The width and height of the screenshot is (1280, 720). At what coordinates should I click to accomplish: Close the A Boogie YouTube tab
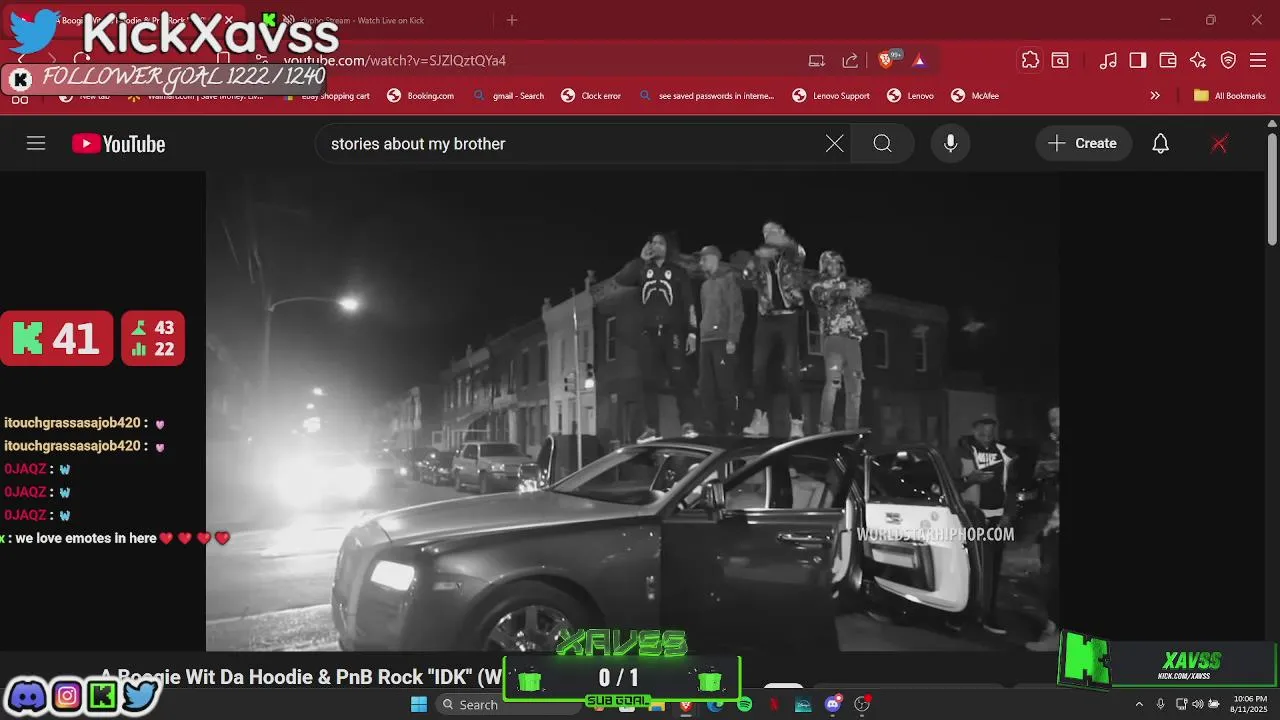tap(227, 20)
